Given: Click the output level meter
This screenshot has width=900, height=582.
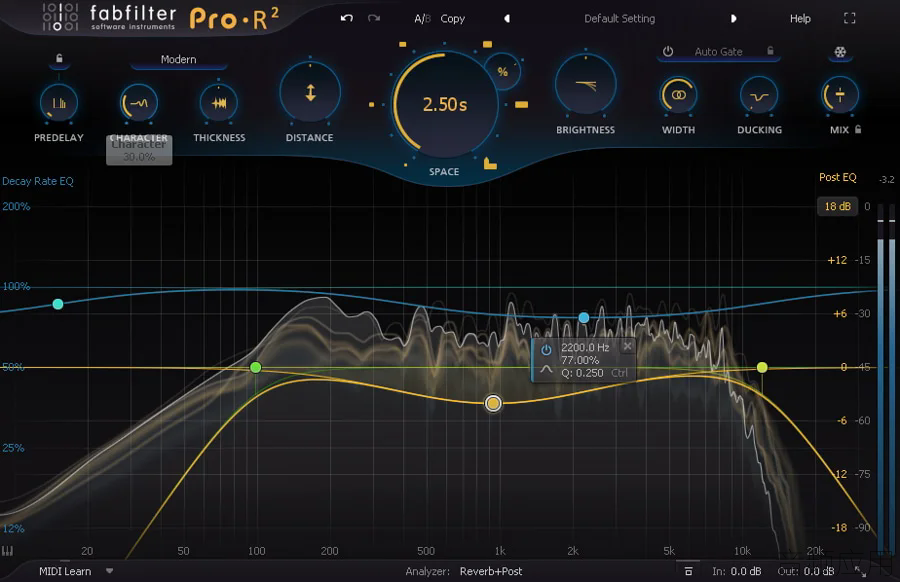Looking at the screenshot, I should click(886, 379).
